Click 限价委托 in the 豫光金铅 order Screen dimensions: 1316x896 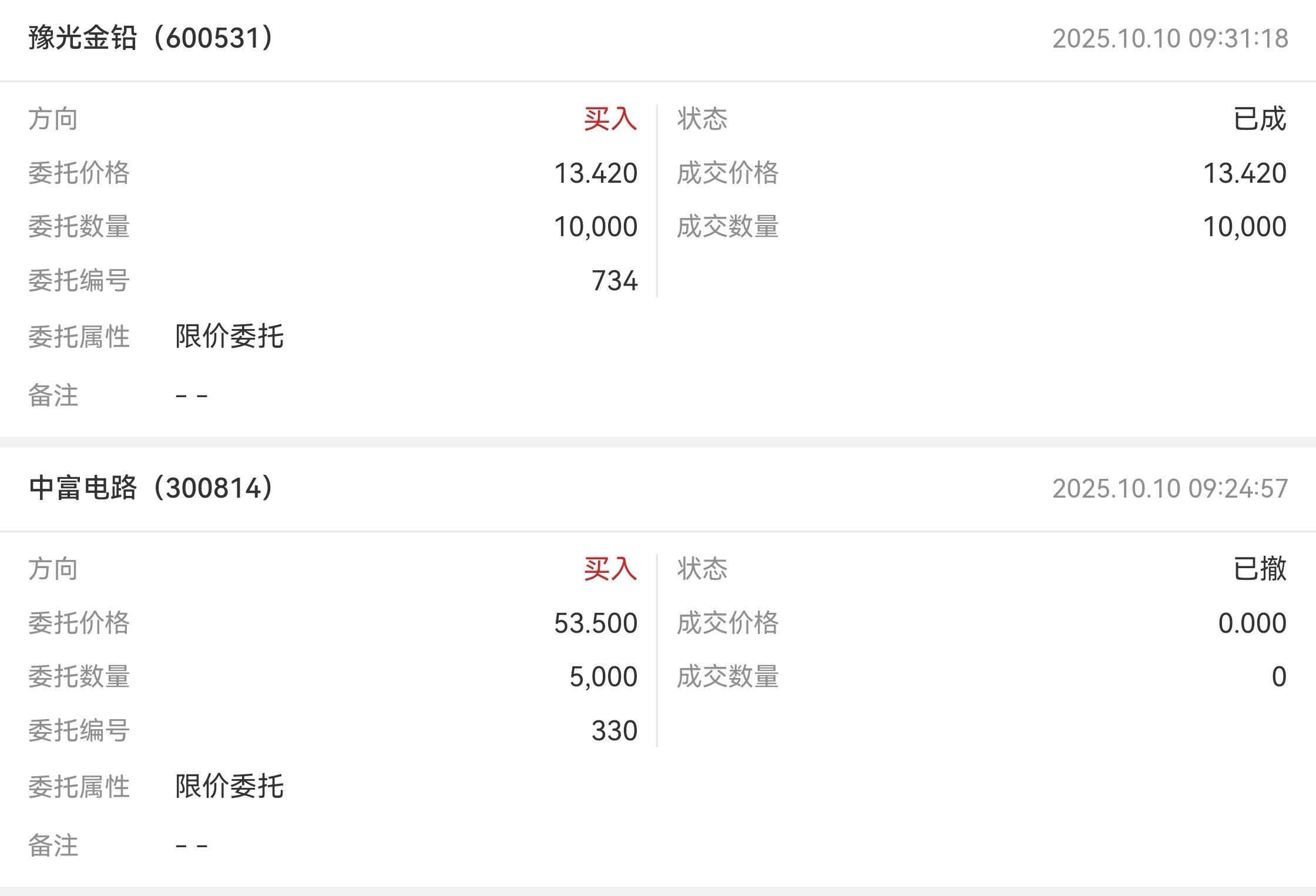tap(230, 337)
